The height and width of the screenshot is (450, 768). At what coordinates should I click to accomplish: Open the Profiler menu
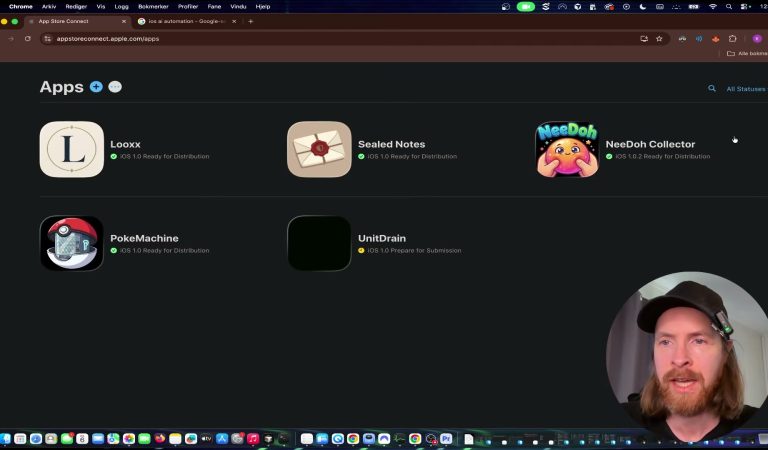click(x=188, y=6)
